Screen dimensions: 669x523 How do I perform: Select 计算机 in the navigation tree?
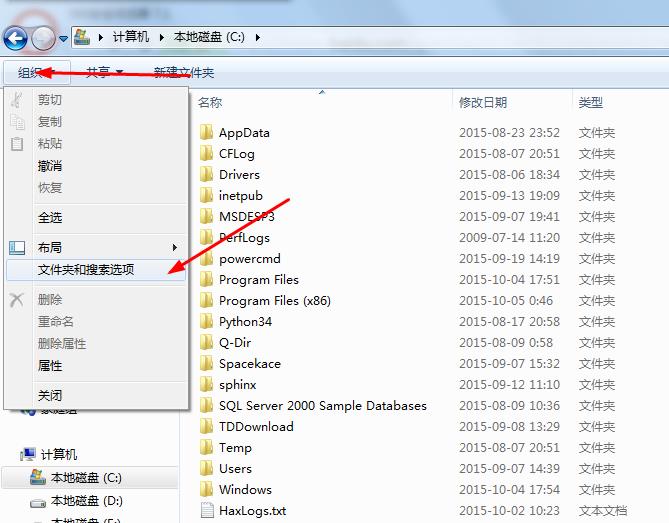click(x=59, y=454)
